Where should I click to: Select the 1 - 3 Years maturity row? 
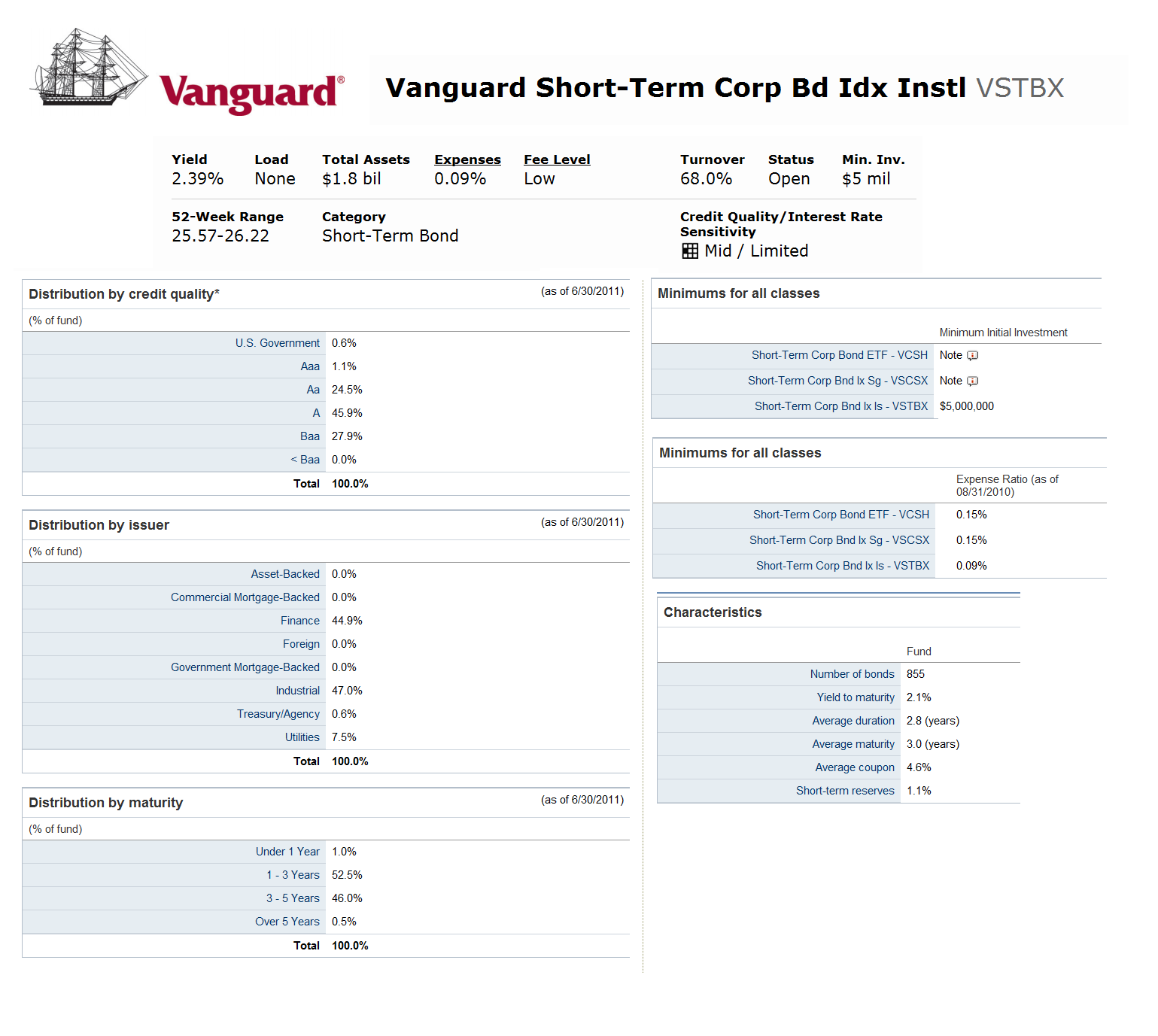(293, 874)
